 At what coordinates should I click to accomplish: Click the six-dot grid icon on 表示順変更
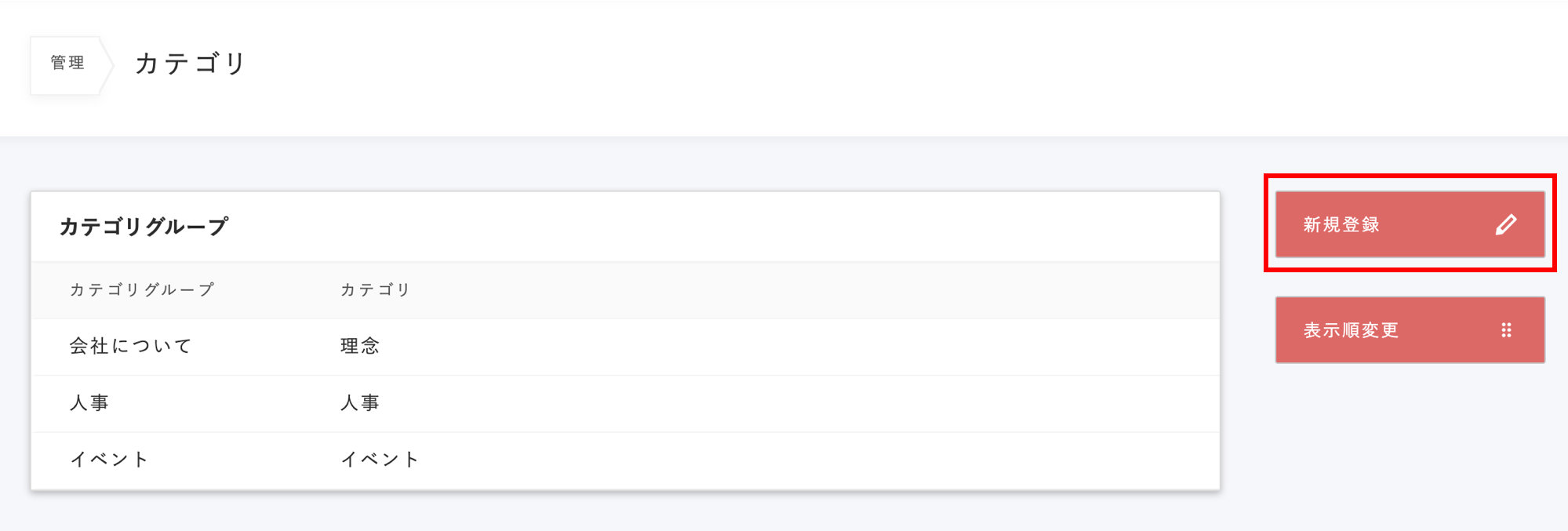point(1506,330)
